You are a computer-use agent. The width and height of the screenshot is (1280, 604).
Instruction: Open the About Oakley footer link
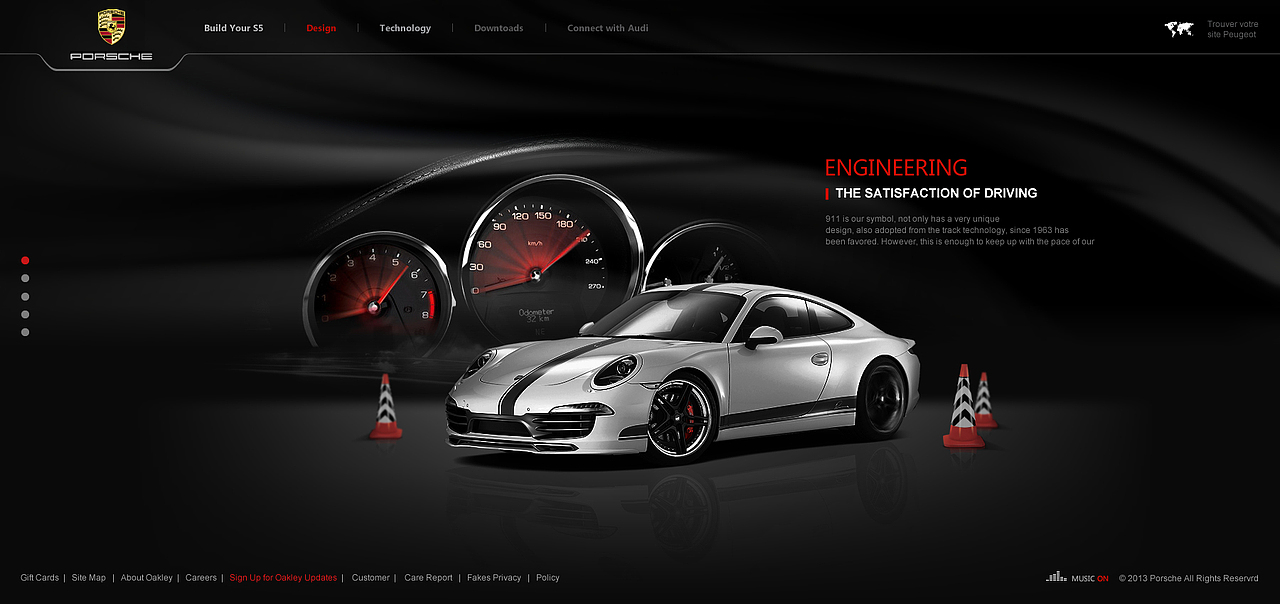click(x=147, y=578)
